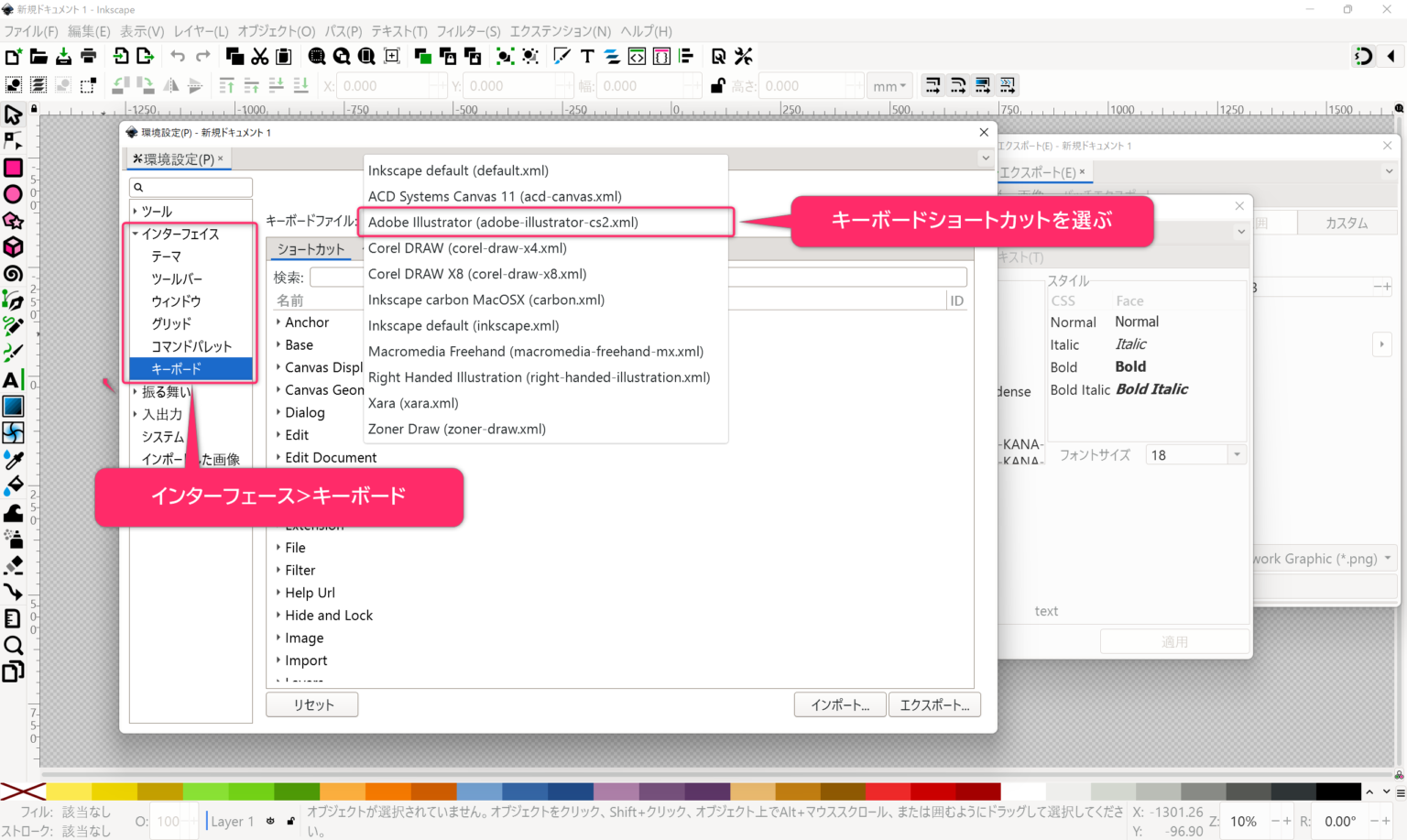Collapse the インターフェイス preferences section
Image resolution: width=1407 pixels, height=840 pixels.
point(136,234)
